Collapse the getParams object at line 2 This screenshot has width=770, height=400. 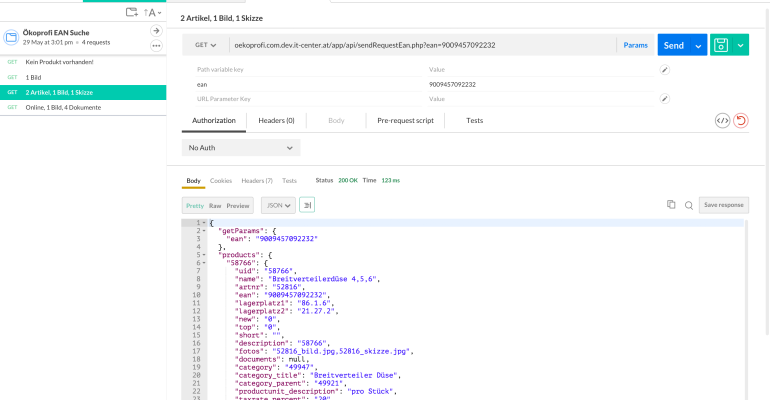coord(204,231)
